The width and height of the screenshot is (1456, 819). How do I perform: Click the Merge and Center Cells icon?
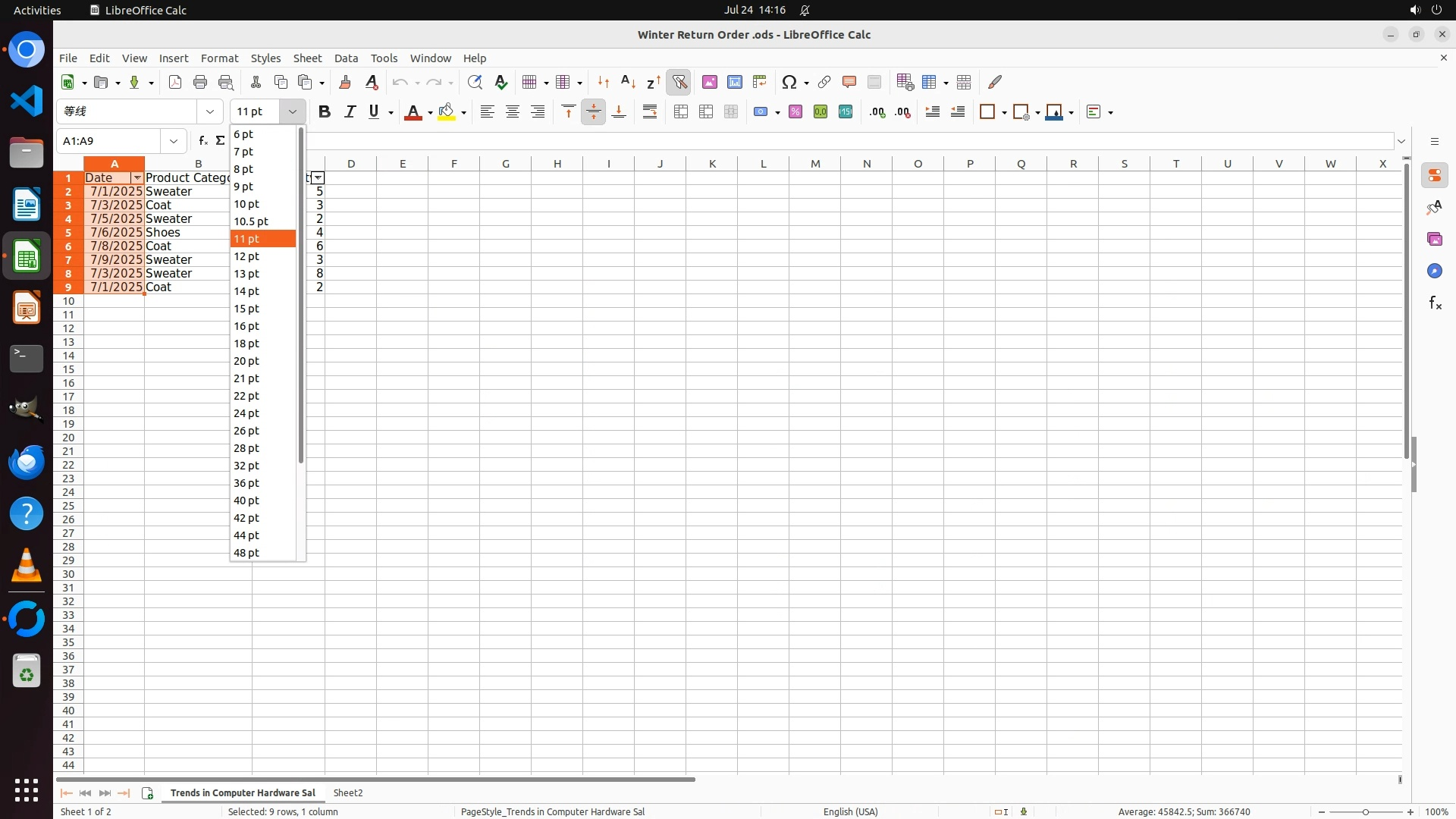pos(681,111)
